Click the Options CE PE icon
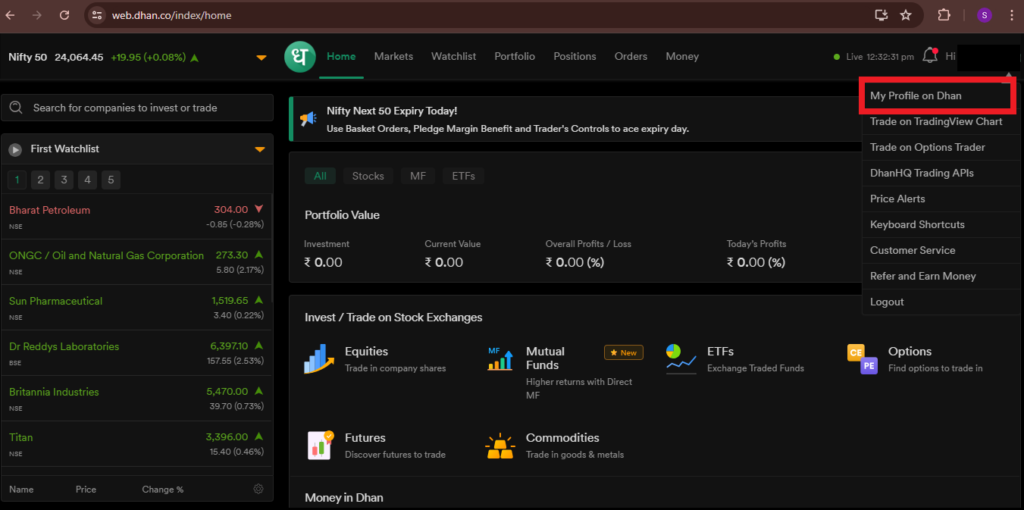 coord(863,359)
